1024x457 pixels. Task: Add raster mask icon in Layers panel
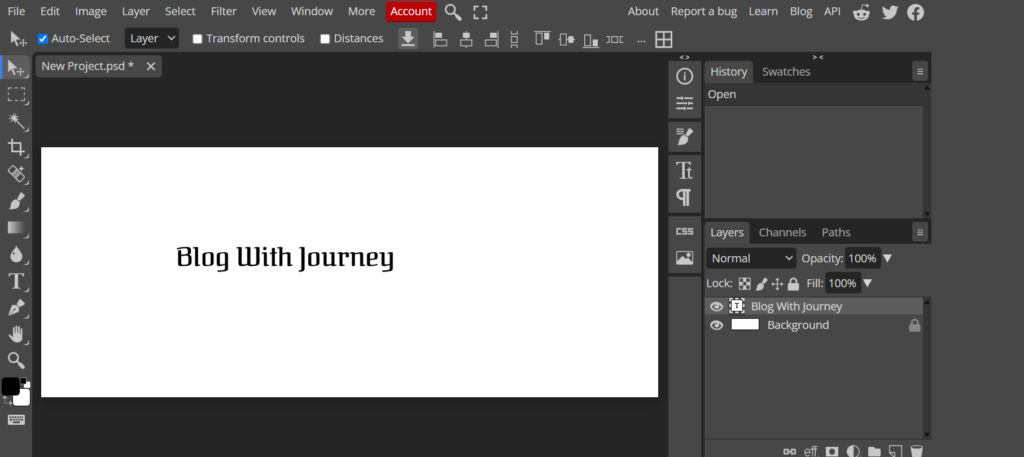point(831,451)
